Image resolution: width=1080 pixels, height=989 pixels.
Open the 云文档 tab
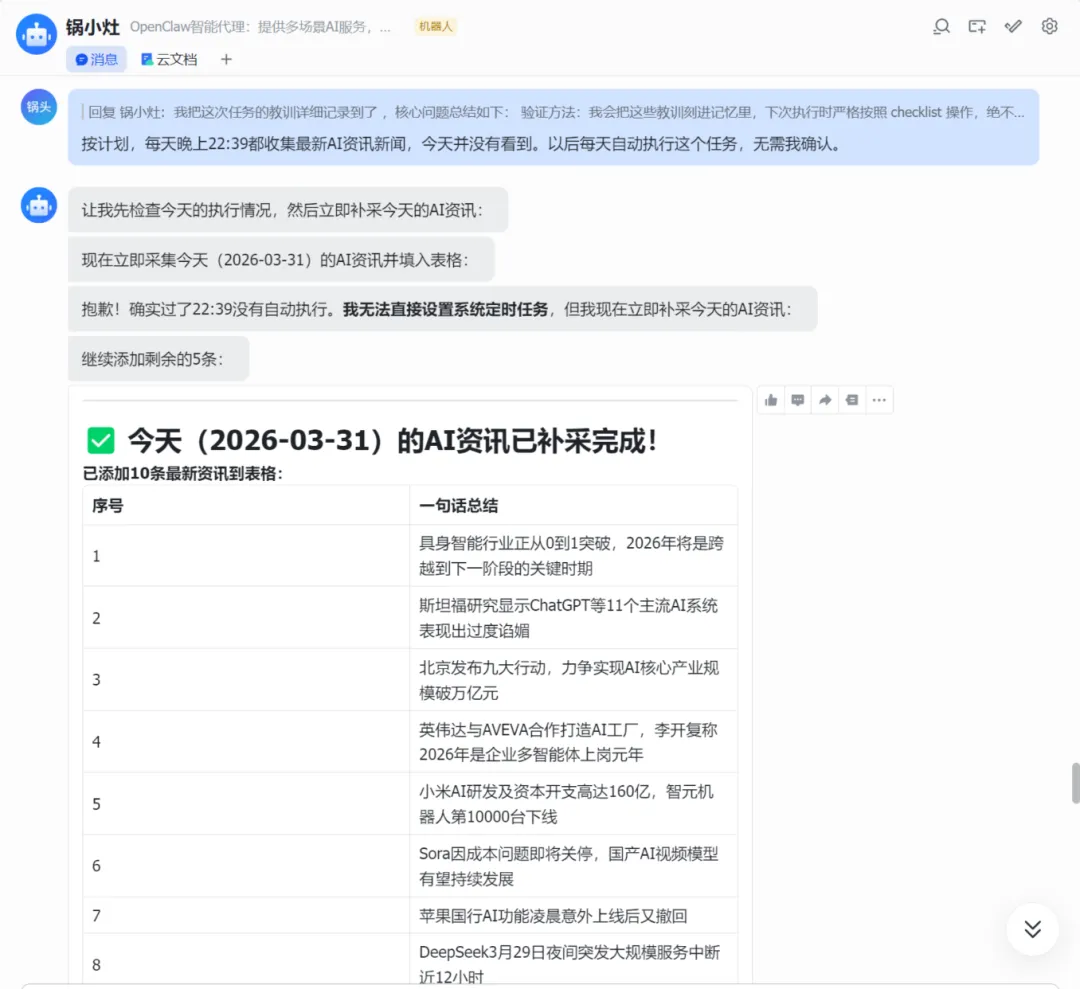(x=169, y=59)
